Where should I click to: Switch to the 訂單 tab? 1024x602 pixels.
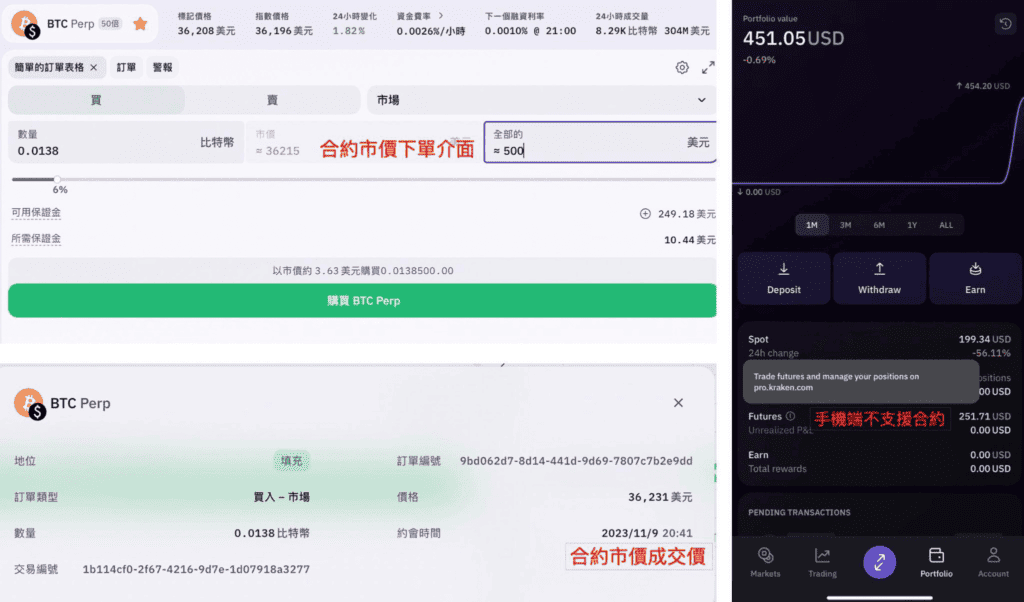[126, 67]
